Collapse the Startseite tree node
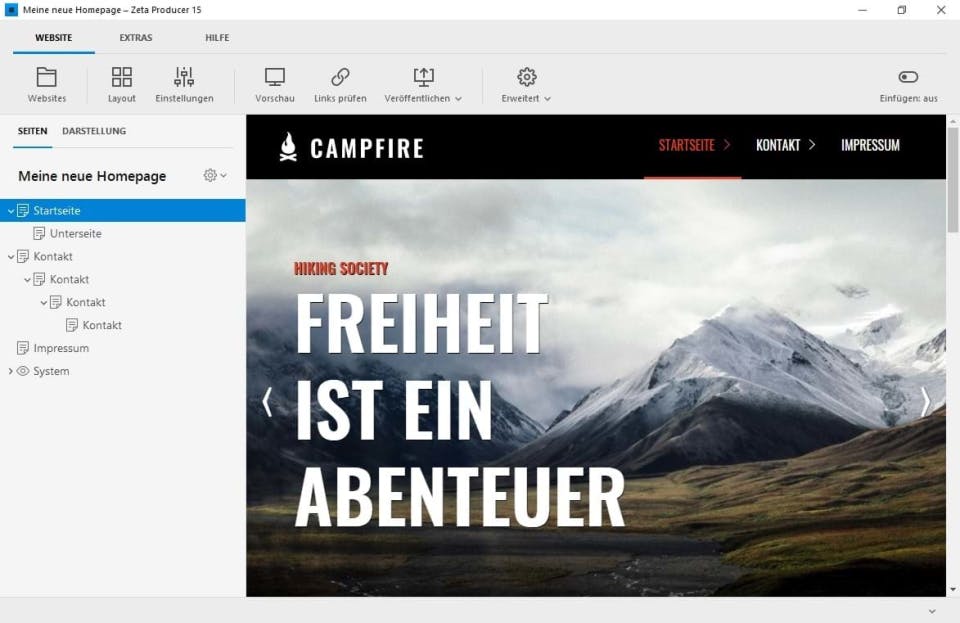The width and height of the screenshot is (960, 623). [x=10, y=211]
